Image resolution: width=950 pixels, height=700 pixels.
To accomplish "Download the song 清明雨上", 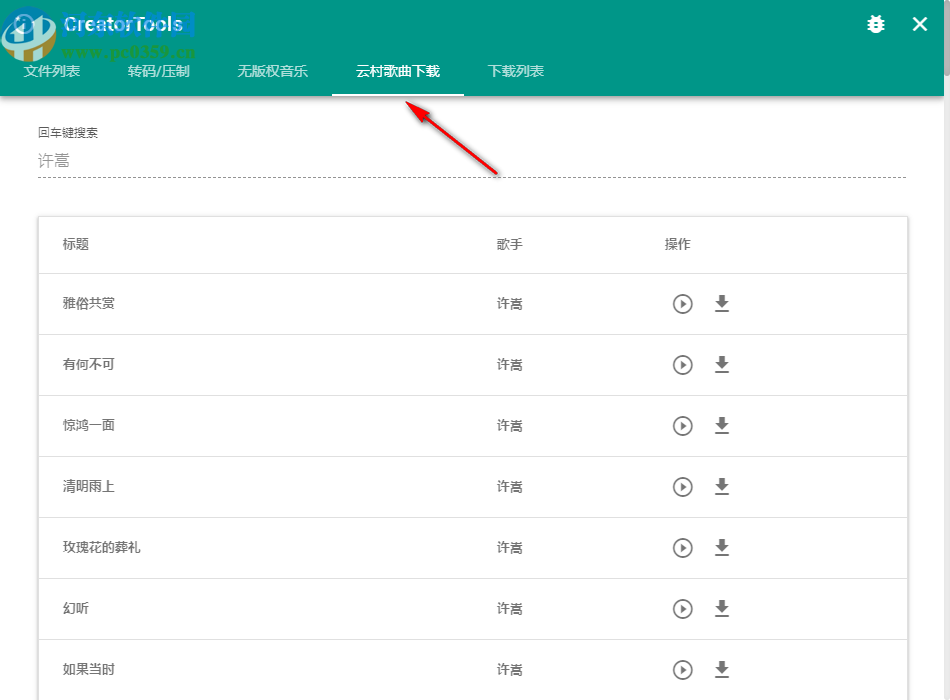I will coord(722,487).
